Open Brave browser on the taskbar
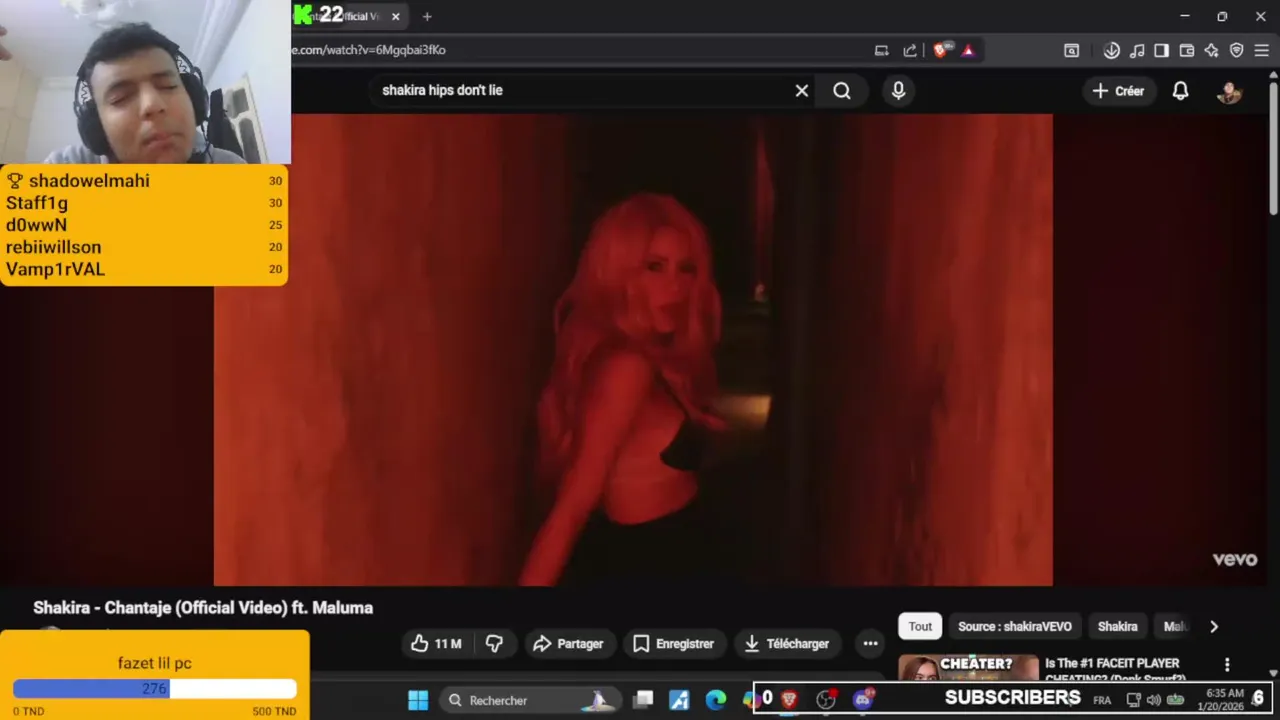 coord(789,700)
